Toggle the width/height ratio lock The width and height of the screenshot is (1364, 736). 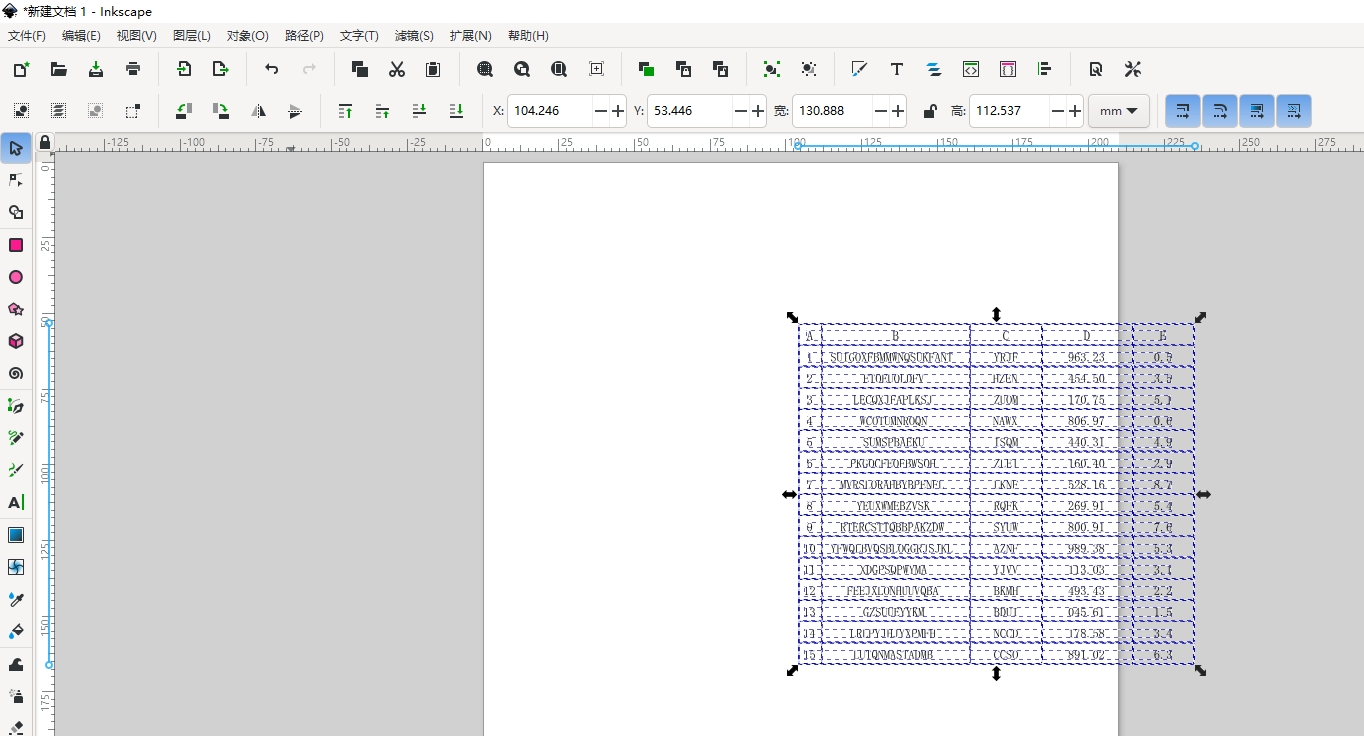pyautogui.click(x=930, y=111)
